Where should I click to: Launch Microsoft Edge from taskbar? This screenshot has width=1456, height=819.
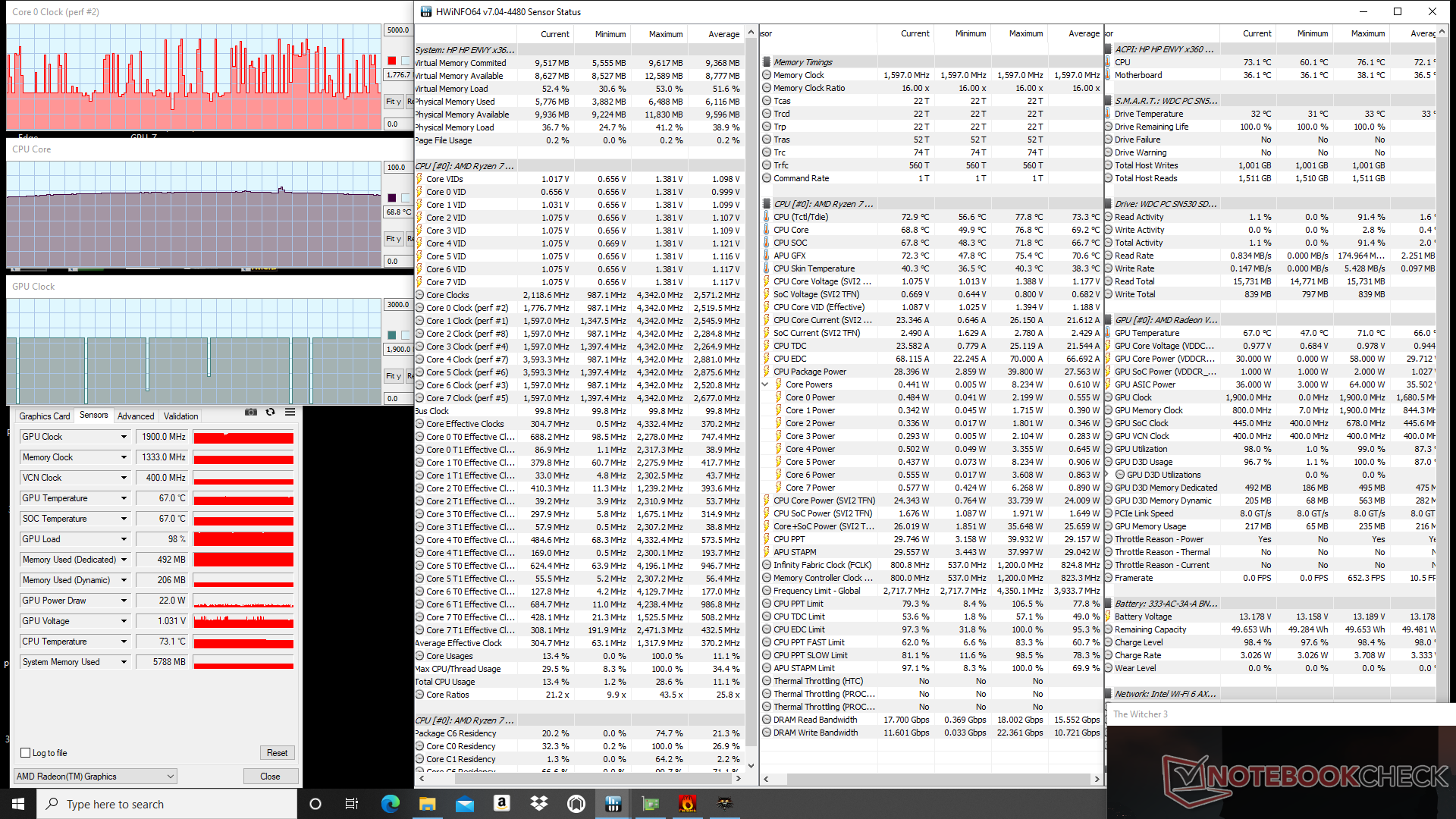[x=391, y=804]
